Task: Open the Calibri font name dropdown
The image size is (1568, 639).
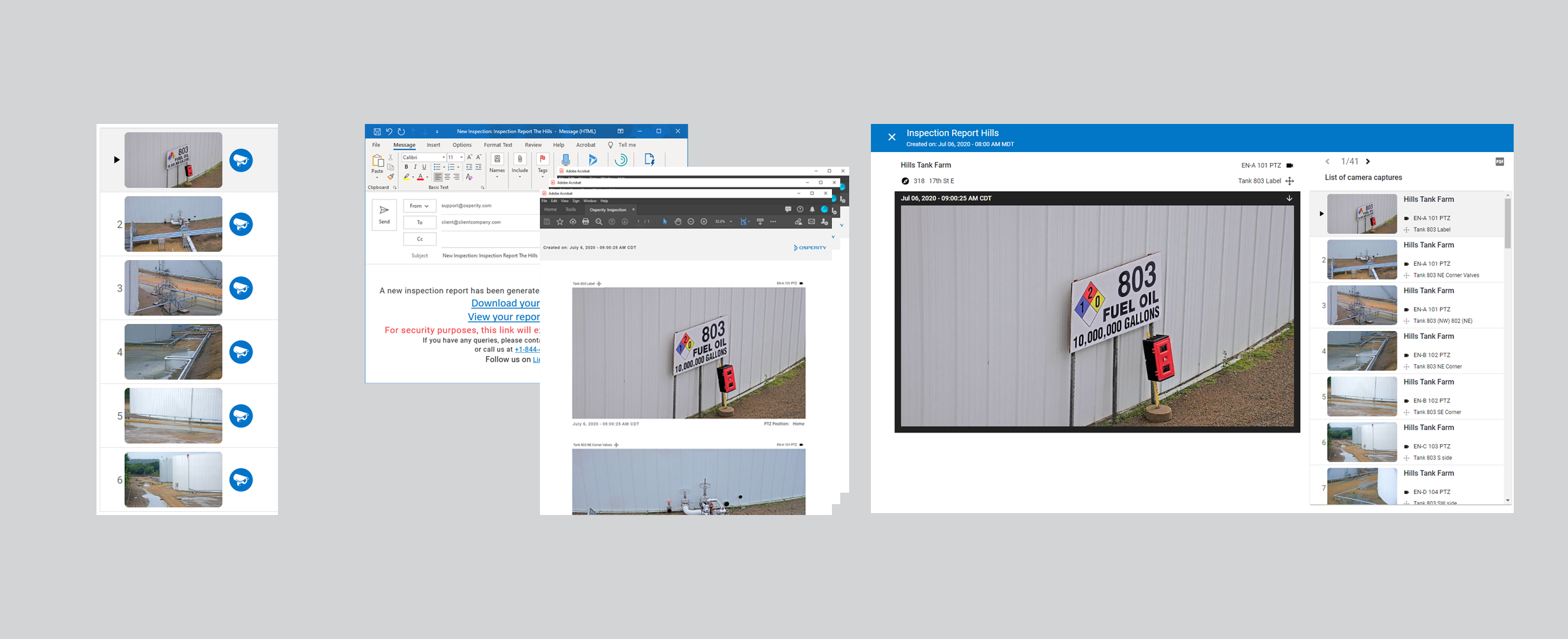Action: click(443, 157)
